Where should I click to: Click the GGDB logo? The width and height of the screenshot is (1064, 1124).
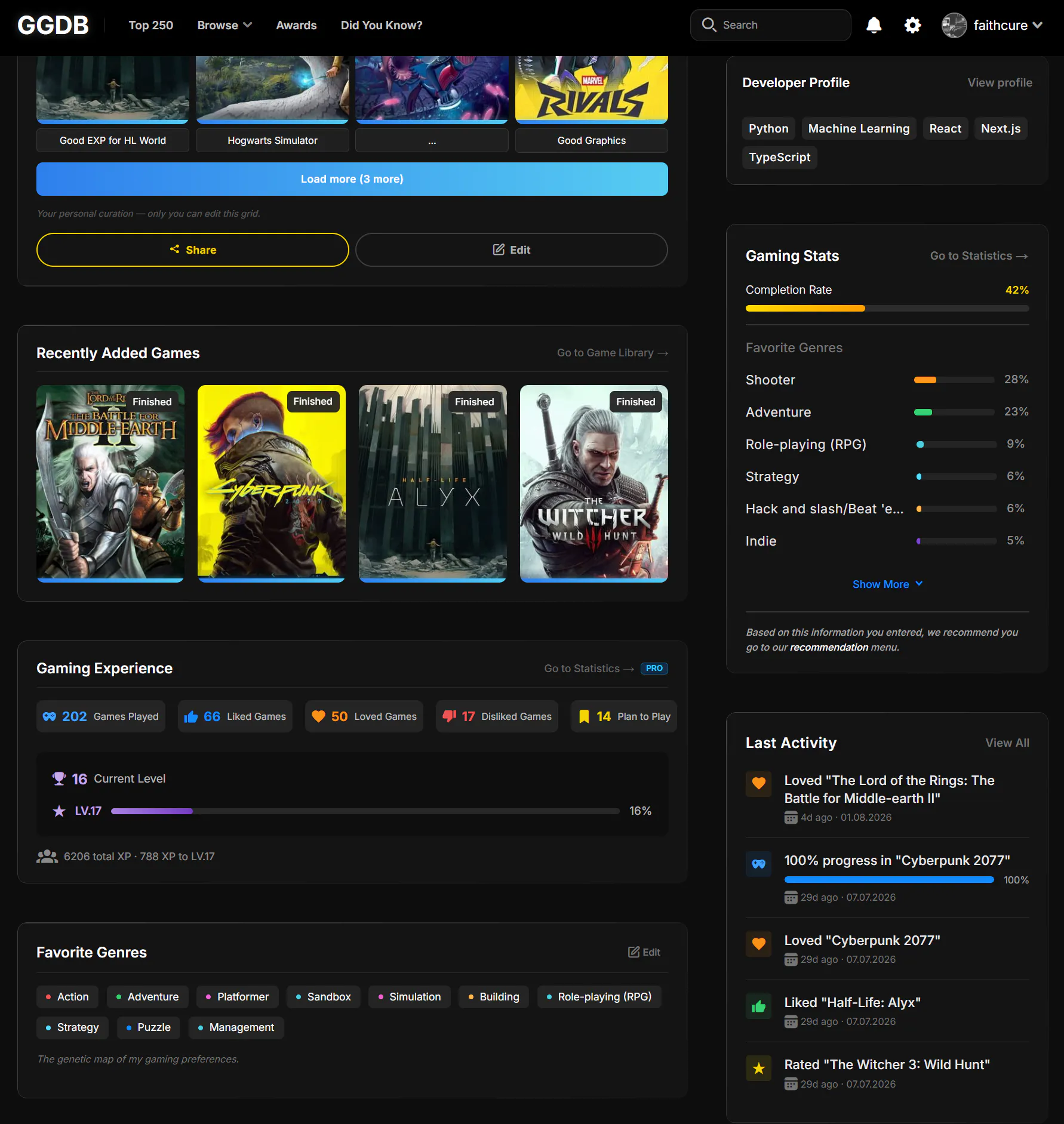[x=53, y=25]
